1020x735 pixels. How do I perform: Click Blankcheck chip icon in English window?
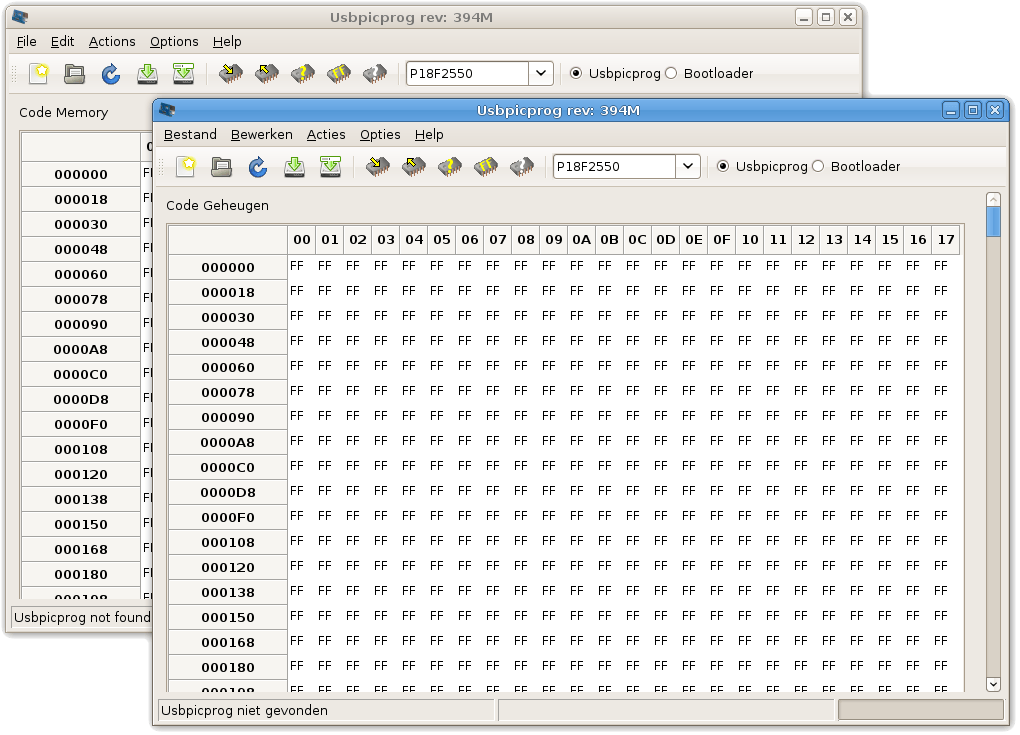tap(375, 74)
